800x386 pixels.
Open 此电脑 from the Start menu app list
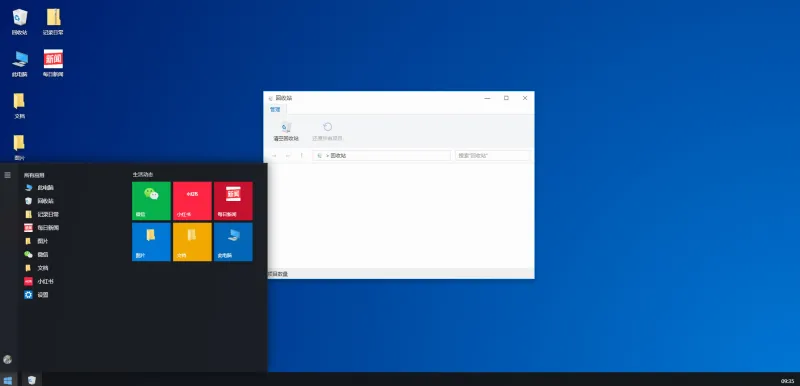[x=40, y=188]
